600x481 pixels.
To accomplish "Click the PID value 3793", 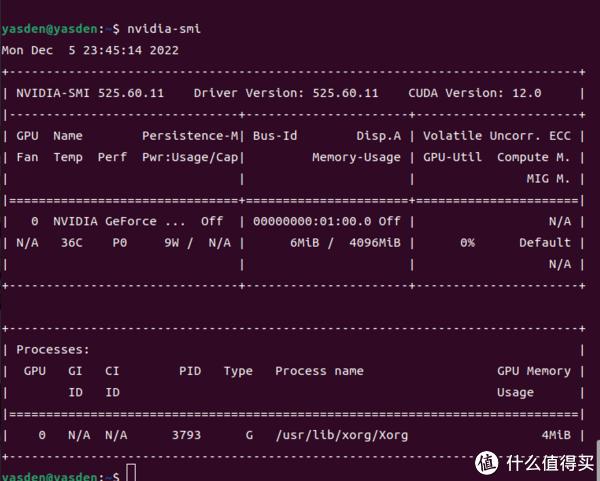I will 186,435.
